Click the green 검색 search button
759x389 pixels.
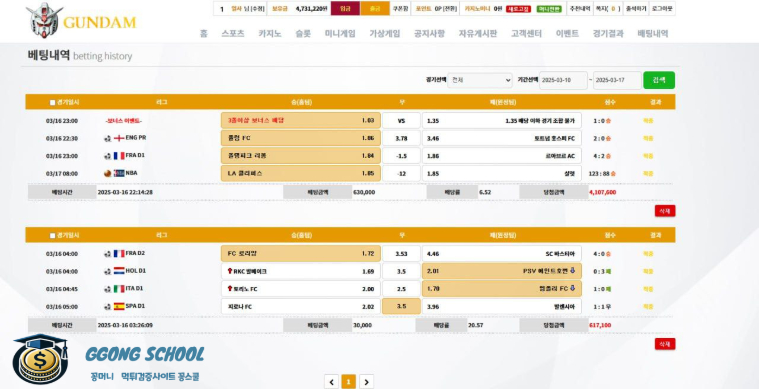point(659,80)
